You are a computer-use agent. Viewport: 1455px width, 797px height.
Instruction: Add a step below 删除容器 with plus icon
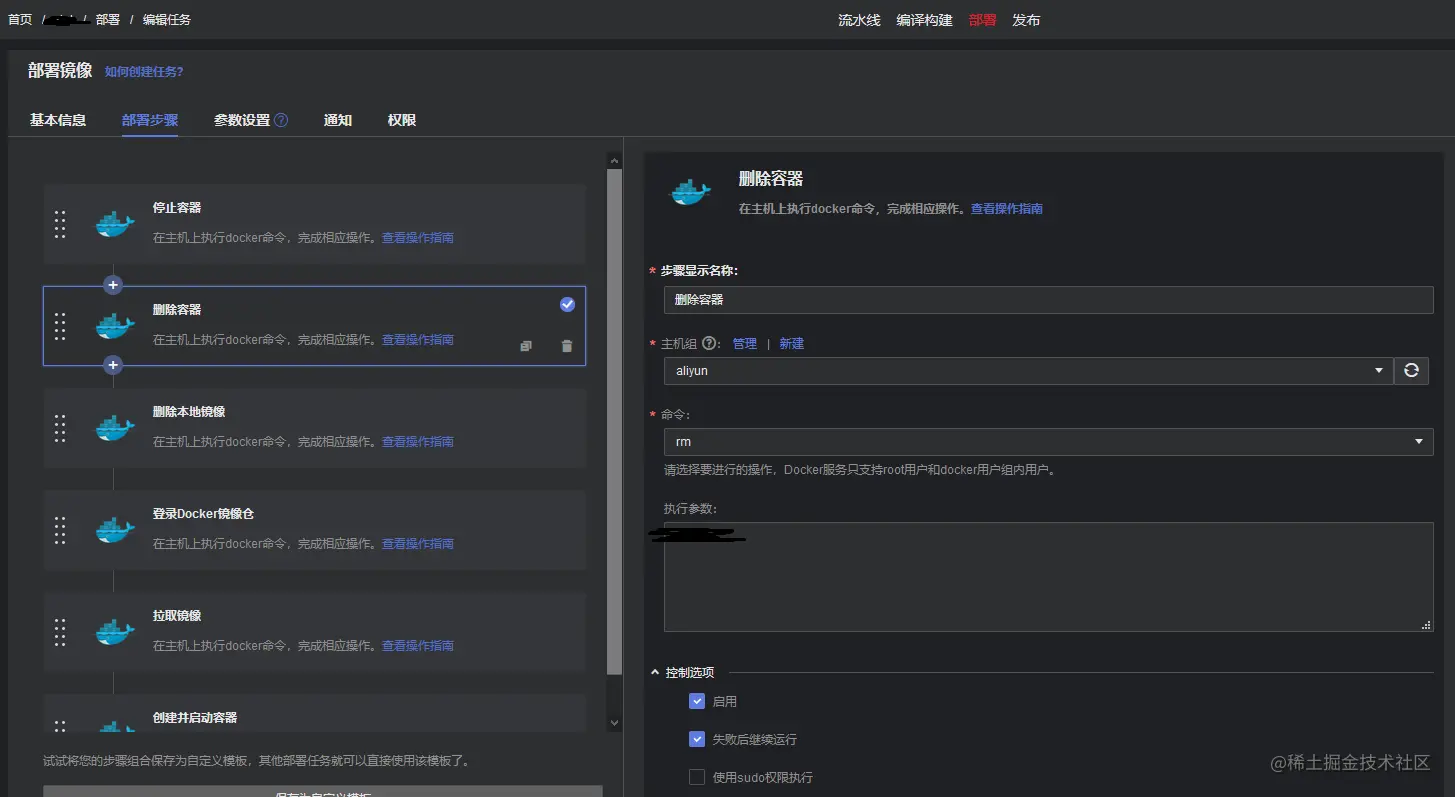pos(113,365)
